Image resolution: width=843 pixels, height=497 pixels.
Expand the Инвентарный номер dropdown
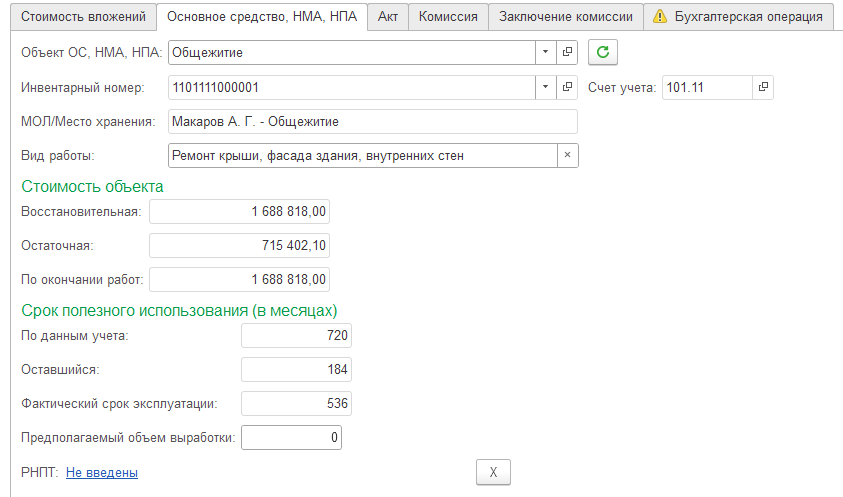(x=545, y=87)
